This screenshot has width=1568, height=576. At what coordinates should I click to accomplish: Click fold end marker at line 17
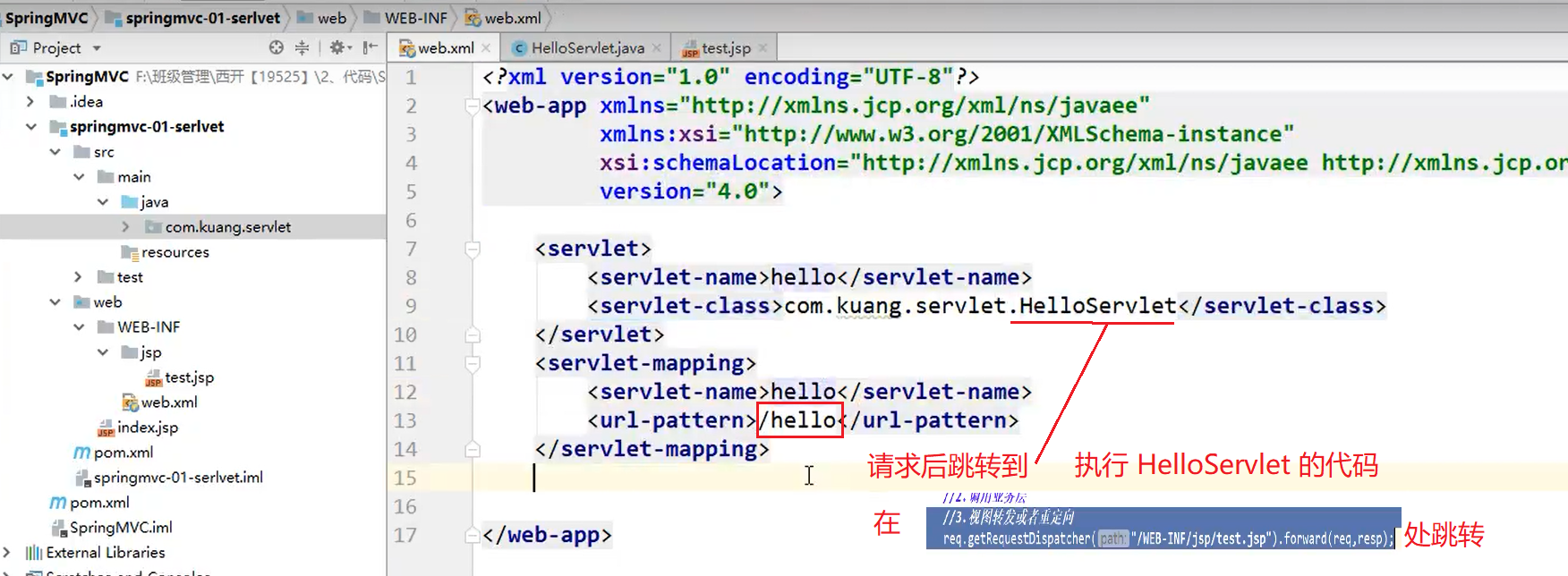[473, 536]
